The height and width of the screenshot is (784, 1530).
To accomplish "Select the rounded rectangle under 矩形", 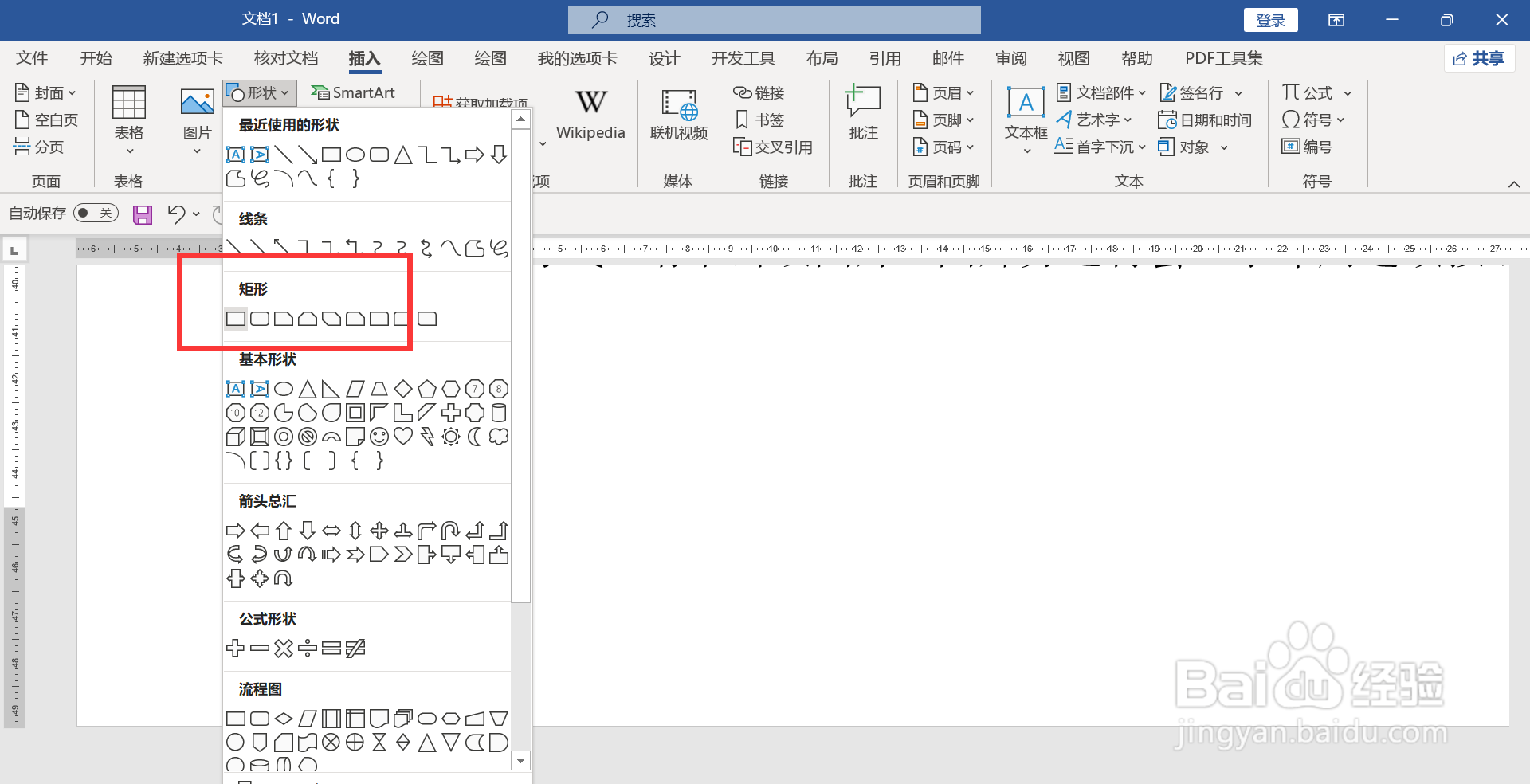I will pyautogui.click(x=260, y=319).
